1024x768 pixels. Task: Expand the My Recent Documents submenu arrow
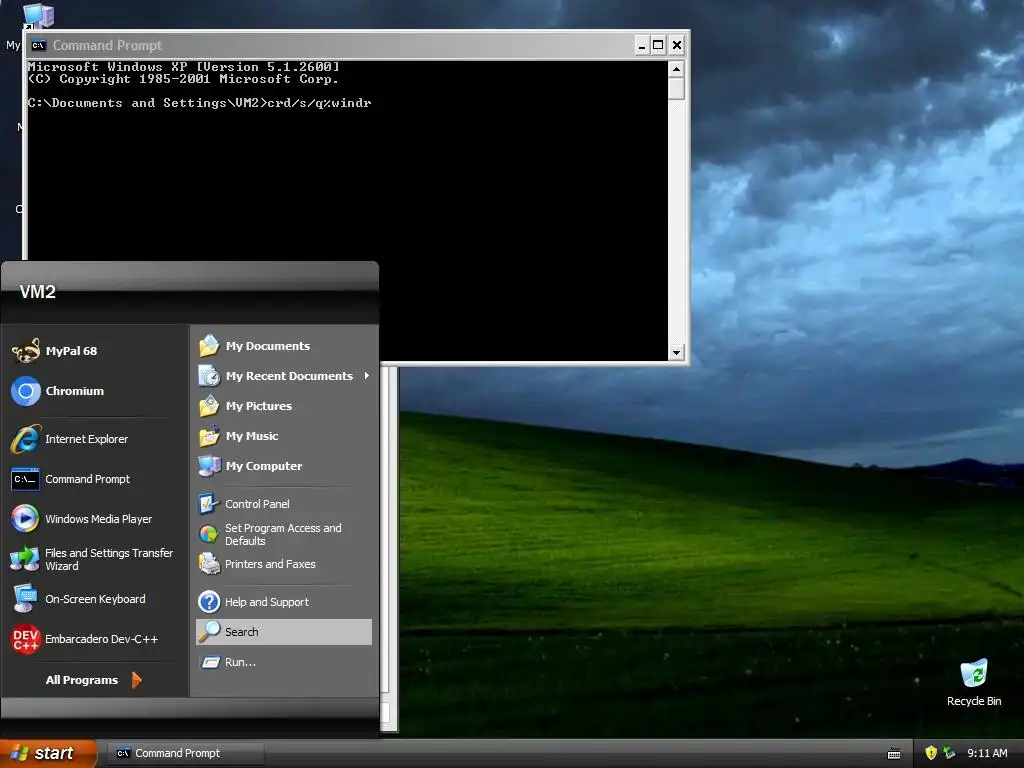pyautogui.click(x=366, y=376)
